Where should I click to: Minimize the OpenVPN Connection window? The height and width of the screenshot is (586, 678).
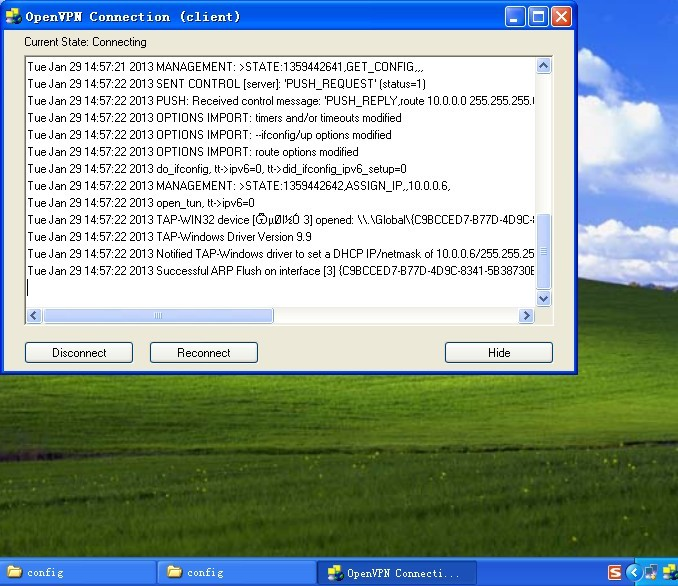tap(515, 17)
